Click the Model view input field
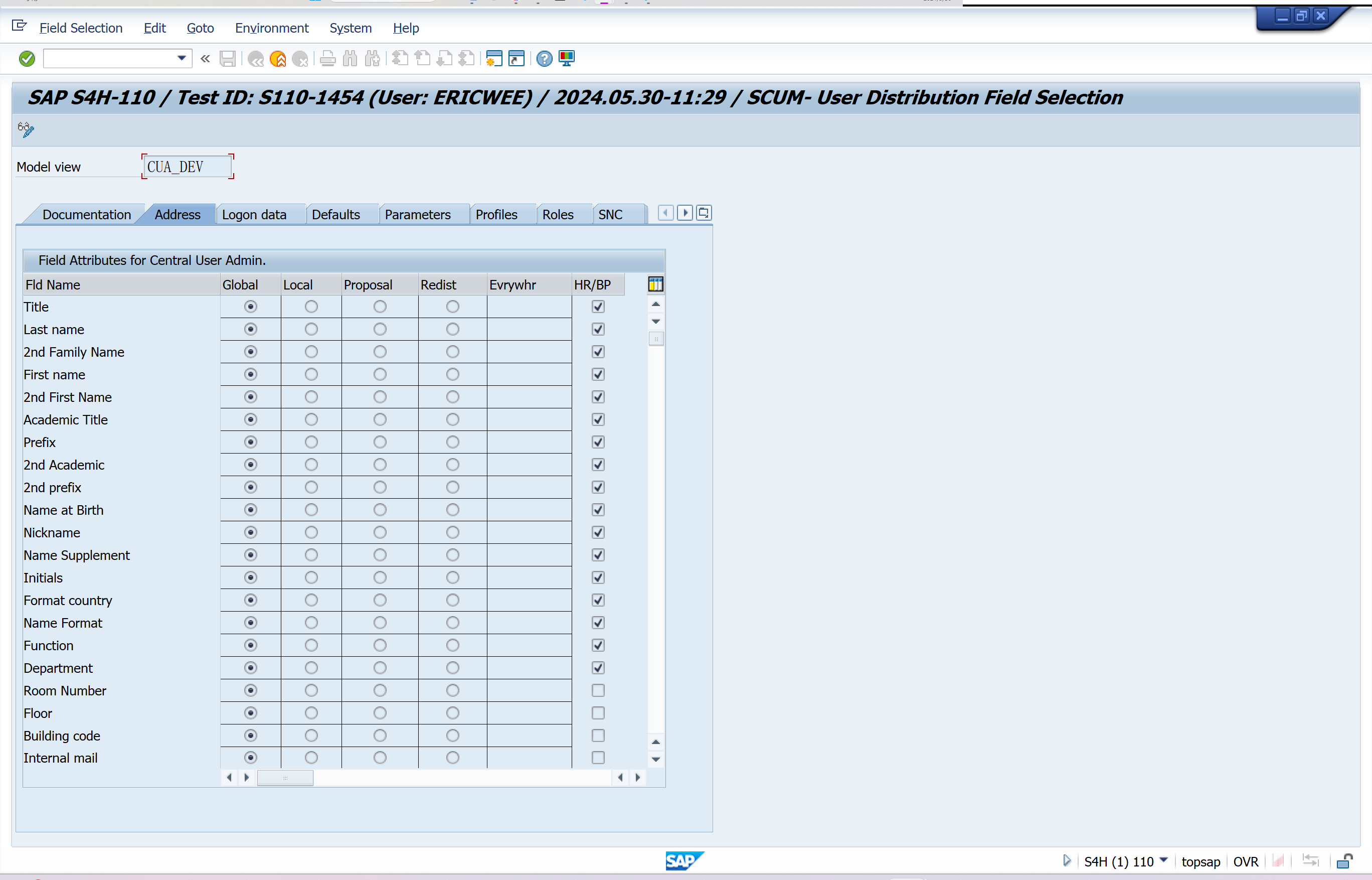 point(188,167)
